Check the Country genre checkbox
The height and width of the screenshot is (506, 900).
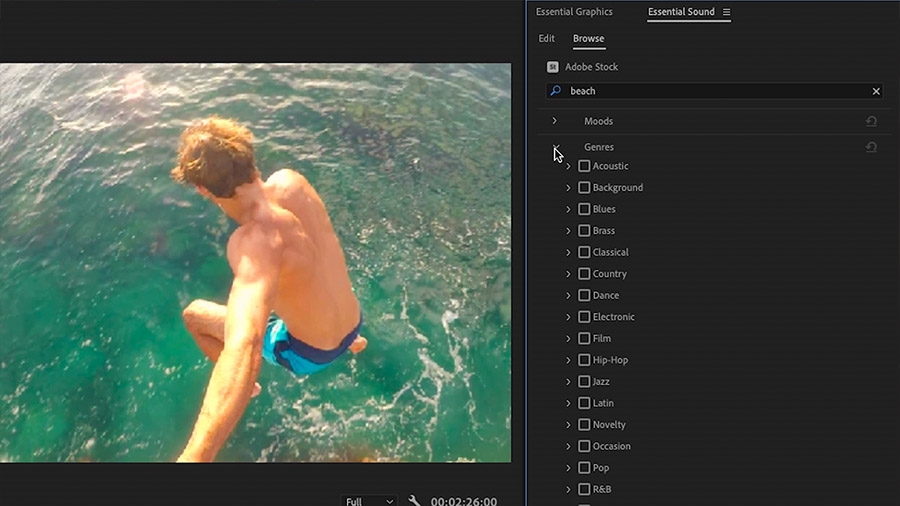[x=584, y=274]
